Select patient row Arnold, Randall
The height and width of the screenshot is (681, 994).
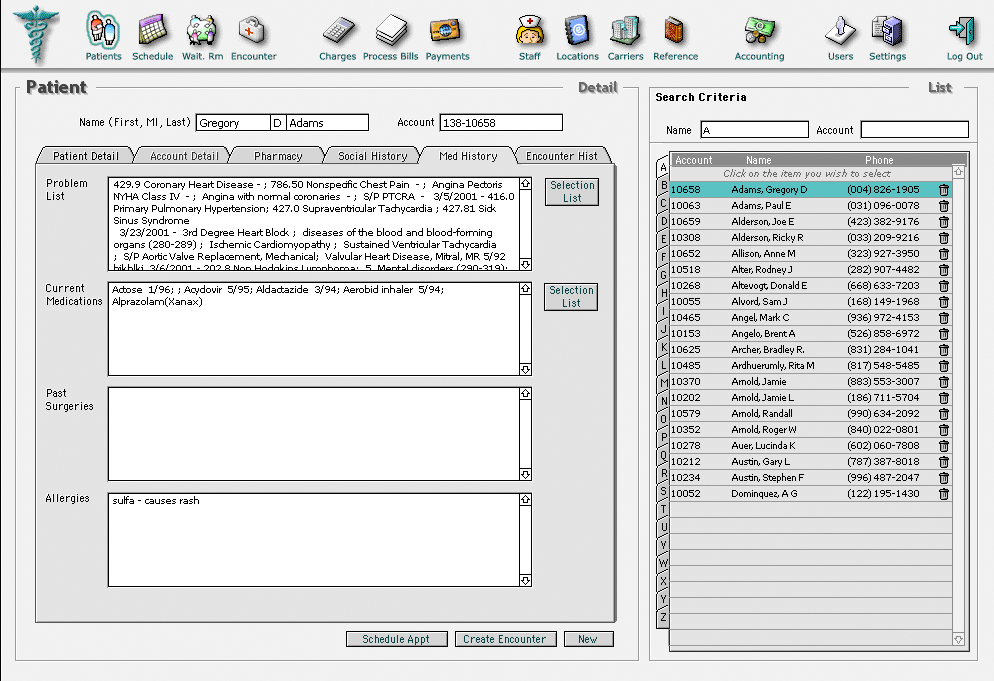(x=810, y=413)
